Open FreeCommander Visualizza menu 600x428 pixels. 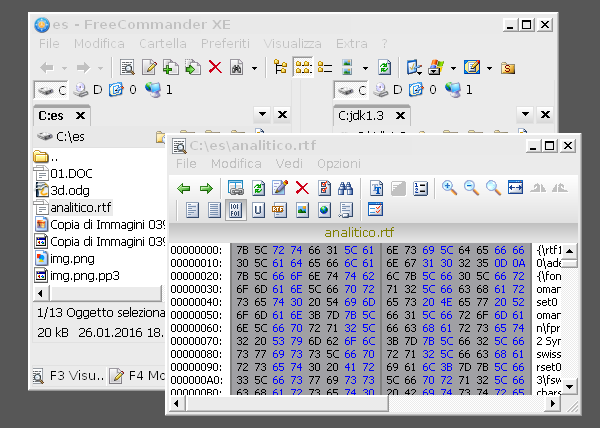point(293,44)
